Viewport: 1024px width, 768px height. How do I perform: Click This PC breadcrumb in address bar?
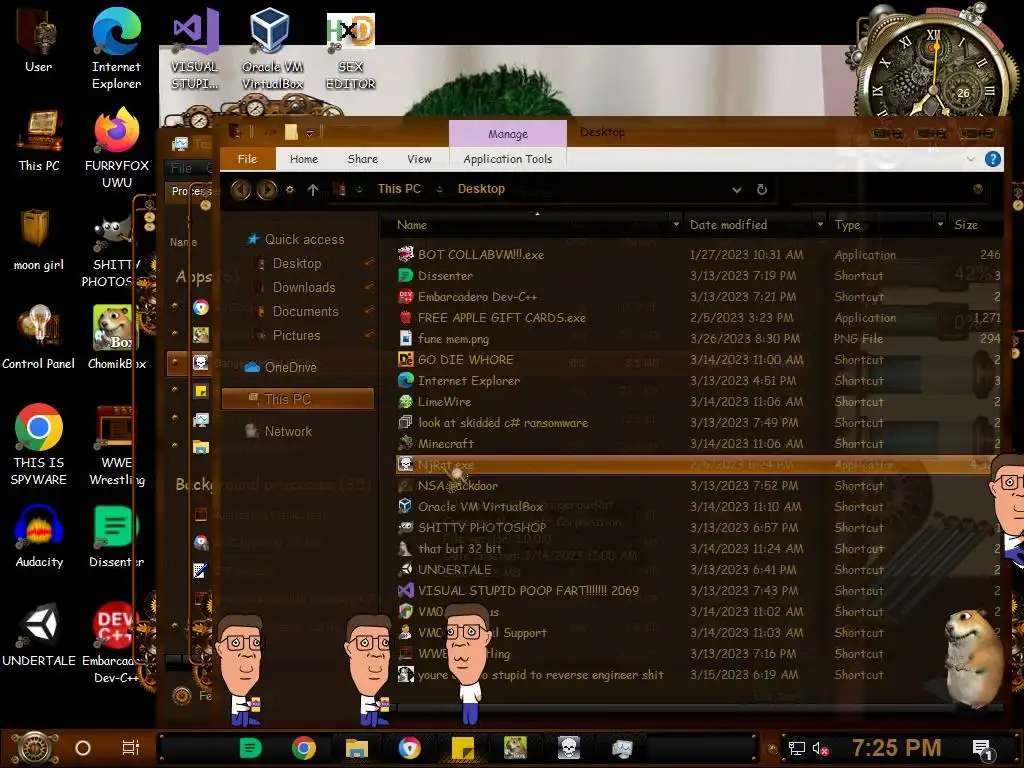tap(399, 189)
